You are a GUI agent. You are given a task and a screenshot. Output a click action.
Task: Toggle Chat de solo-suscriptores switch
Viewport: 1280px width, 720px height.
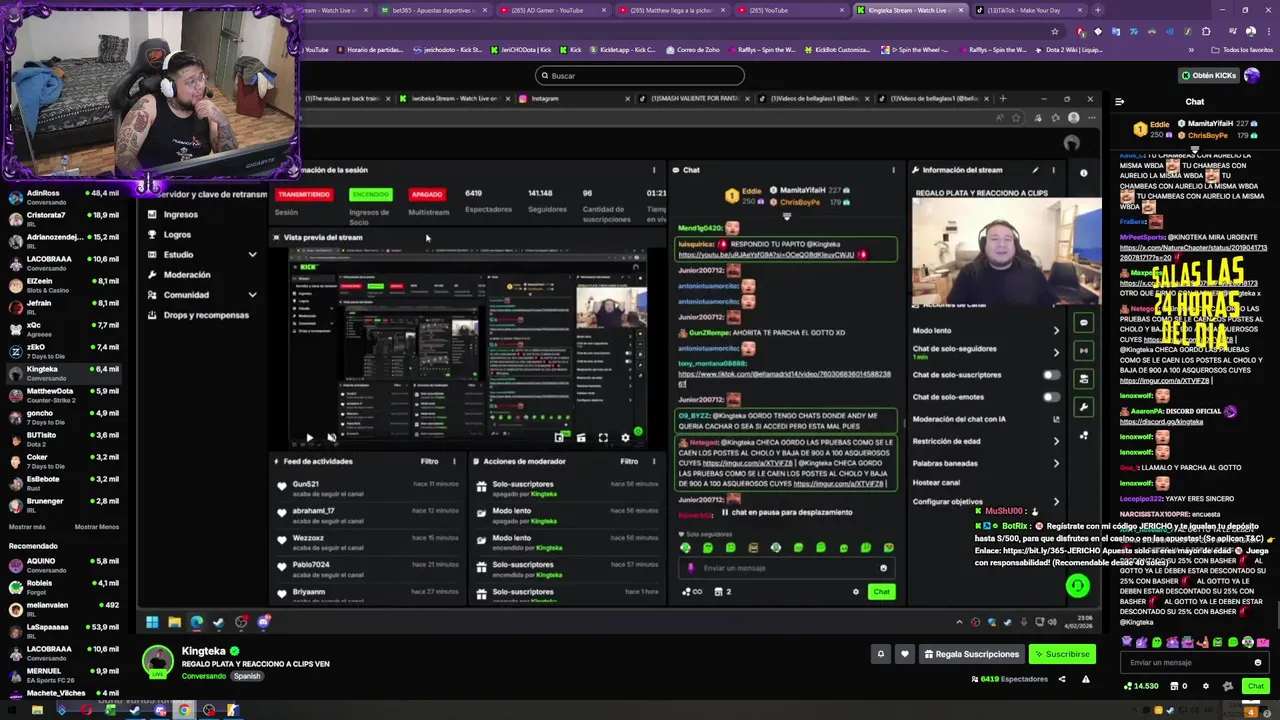pyautogui.click(x=1051, y=375)
